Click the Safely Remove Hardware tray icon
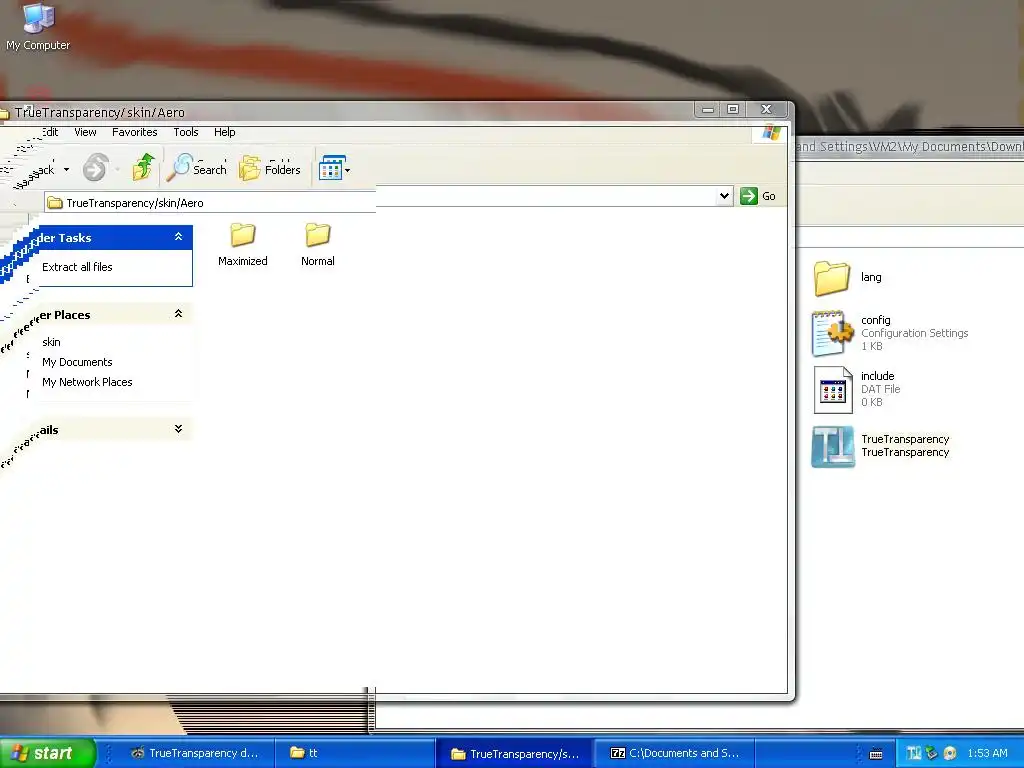This screenshot has height=768, width=1024. tap(932, 754)
